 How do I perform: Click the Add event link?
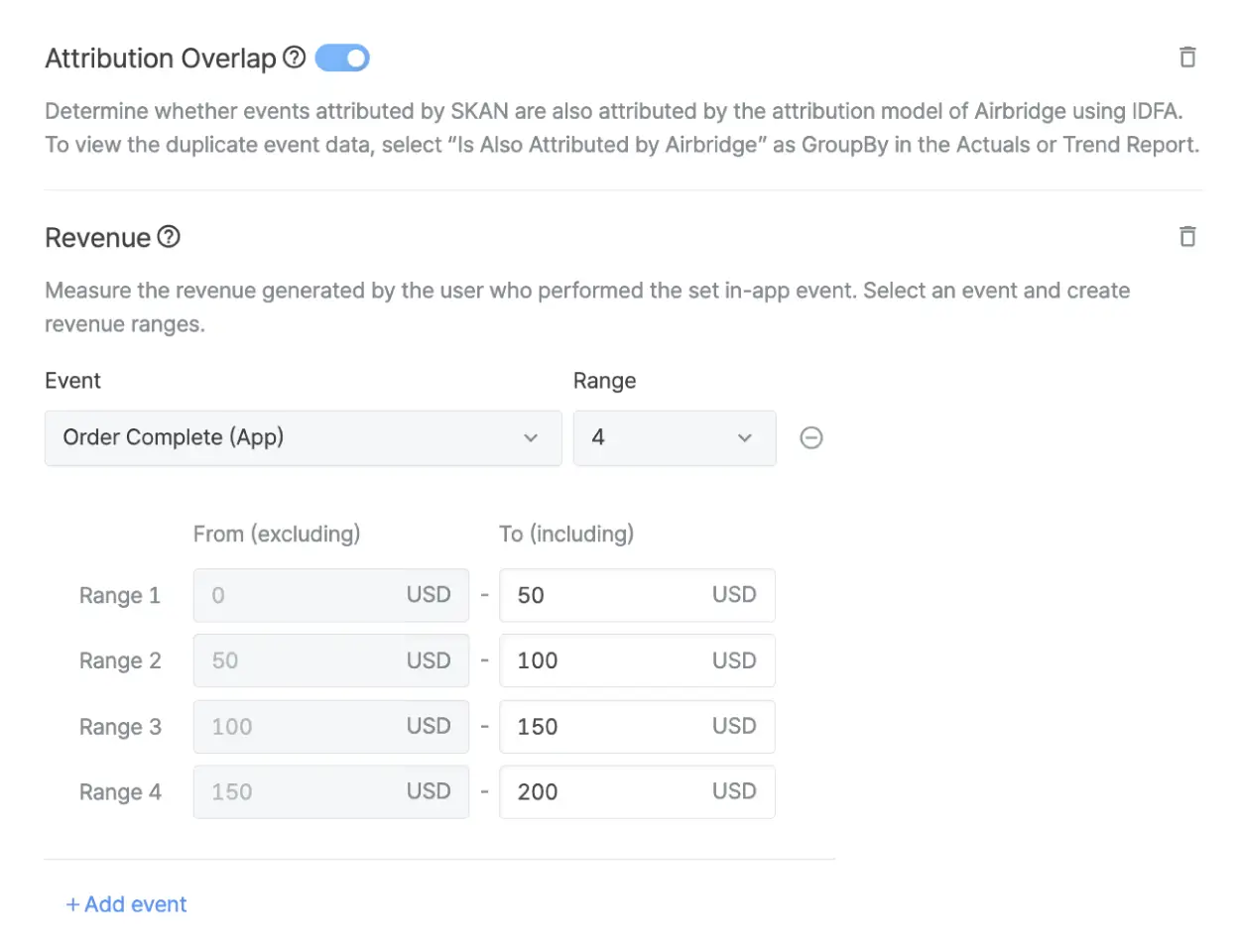(x=126, y=904)
